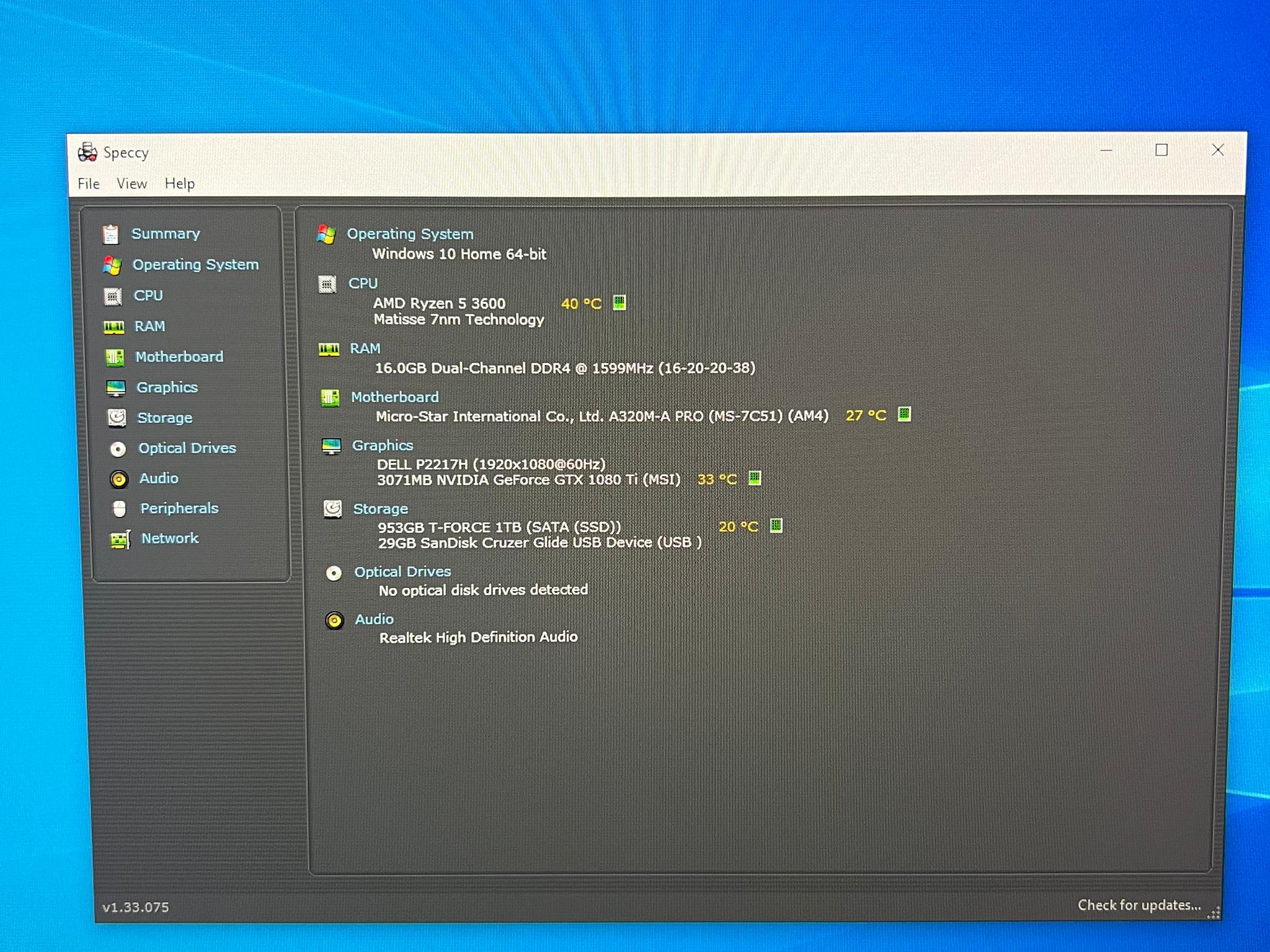Maximize the Speccy window

click(x=1161, y=150)
